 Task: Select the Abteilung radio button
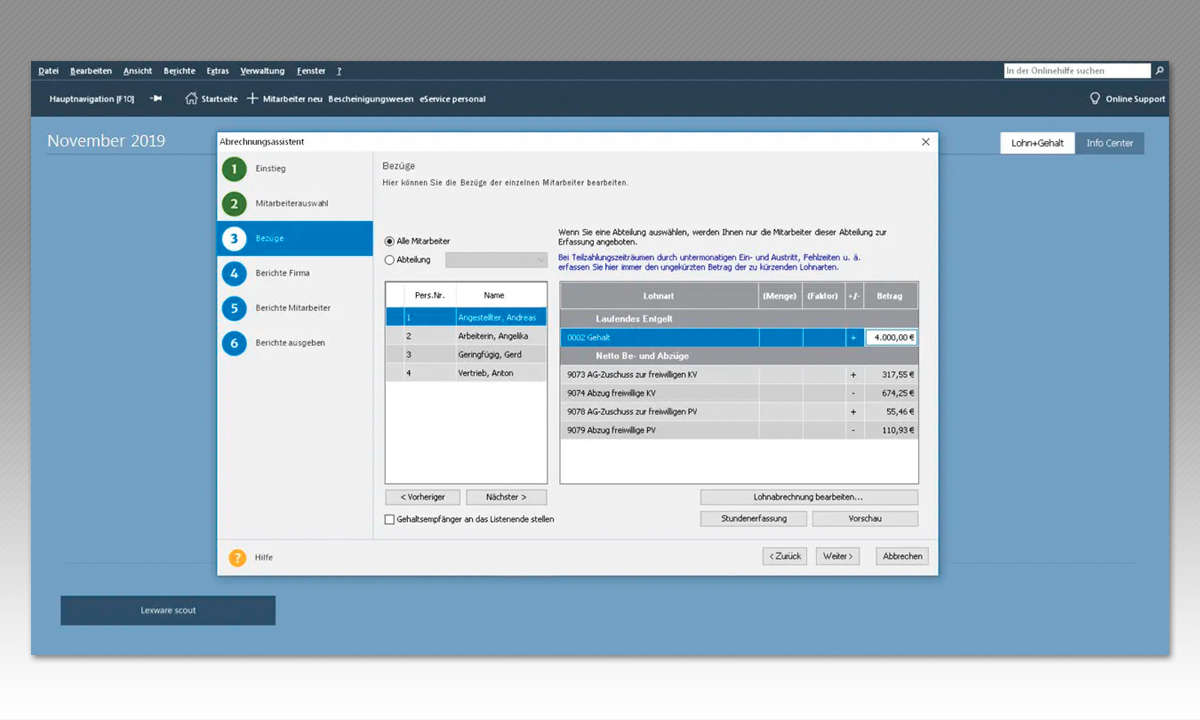[390, 260]
